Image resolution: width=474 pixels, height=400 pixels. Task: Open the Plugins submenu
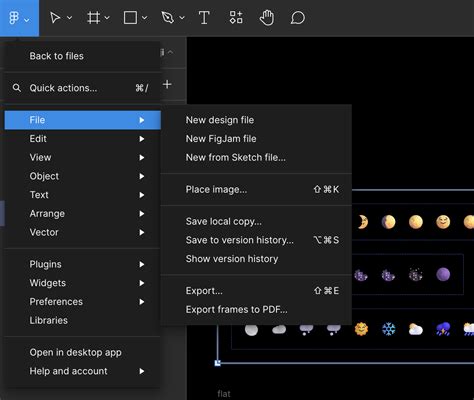82,264
